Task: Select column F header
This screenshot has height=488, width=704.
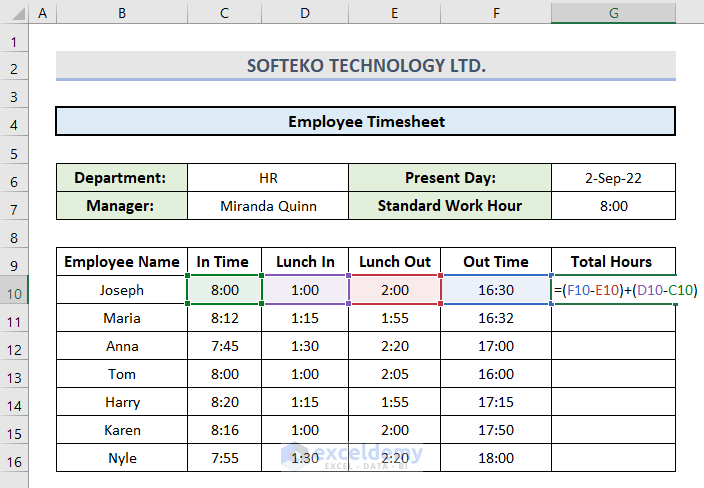Action: (x=496, y=13)
